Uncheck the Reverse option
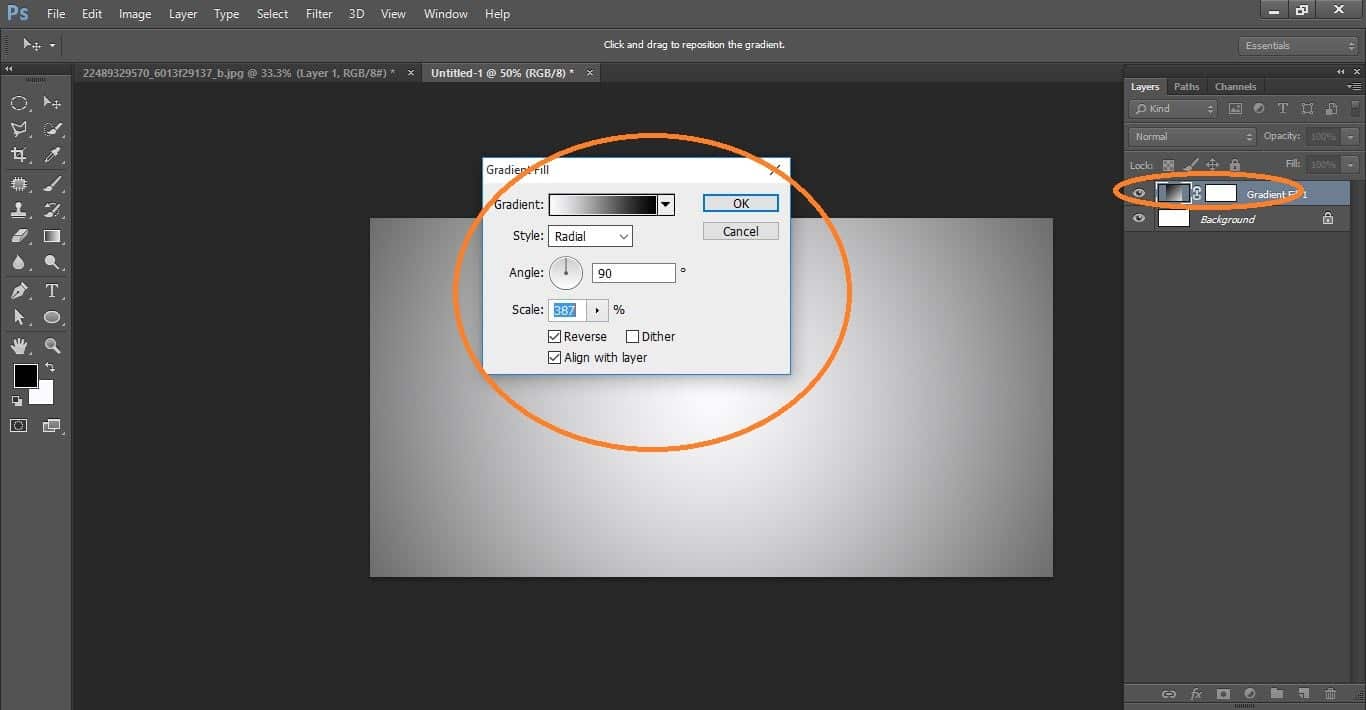Viewport: 1366px width, 710px height. click(555, 336)
